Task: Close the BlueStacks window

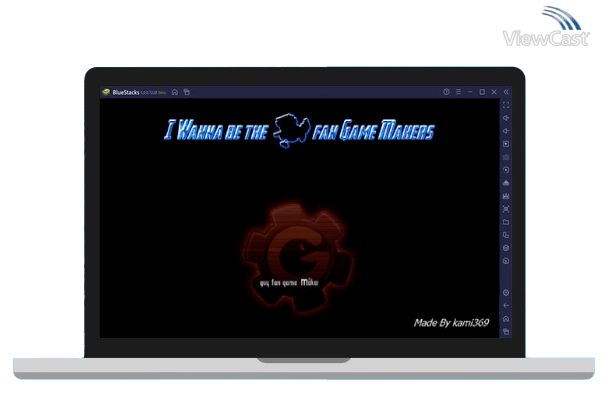Action: pyautogui.click(x=494, y=92)
